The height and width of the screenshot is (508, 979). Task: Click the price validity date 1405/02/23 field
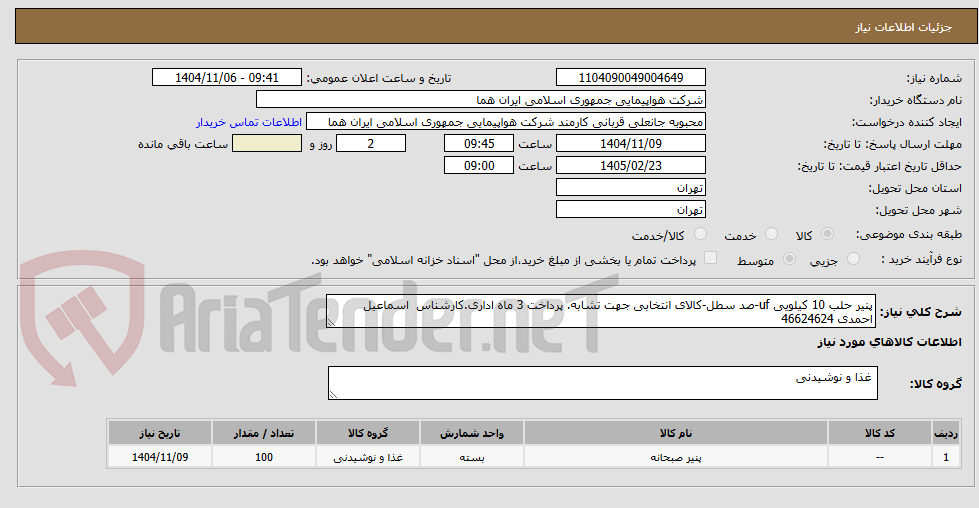631,165
